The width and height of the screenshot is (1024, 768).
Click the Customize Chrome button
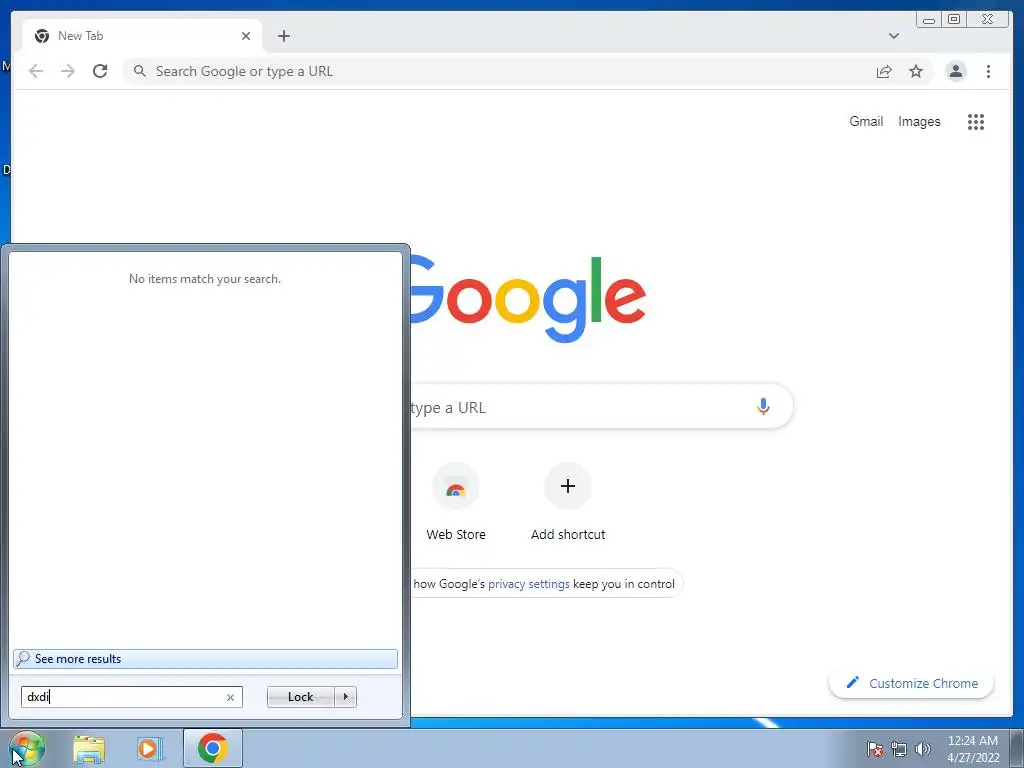912,683
